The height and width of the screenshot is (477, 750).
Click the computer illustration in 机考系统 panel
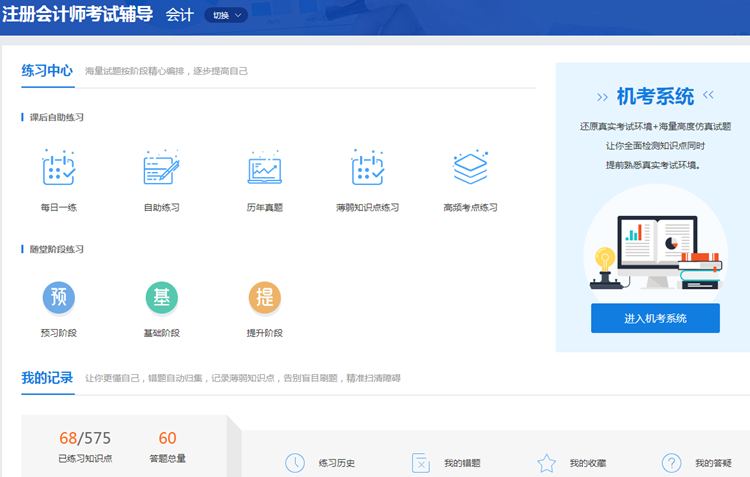656,251
